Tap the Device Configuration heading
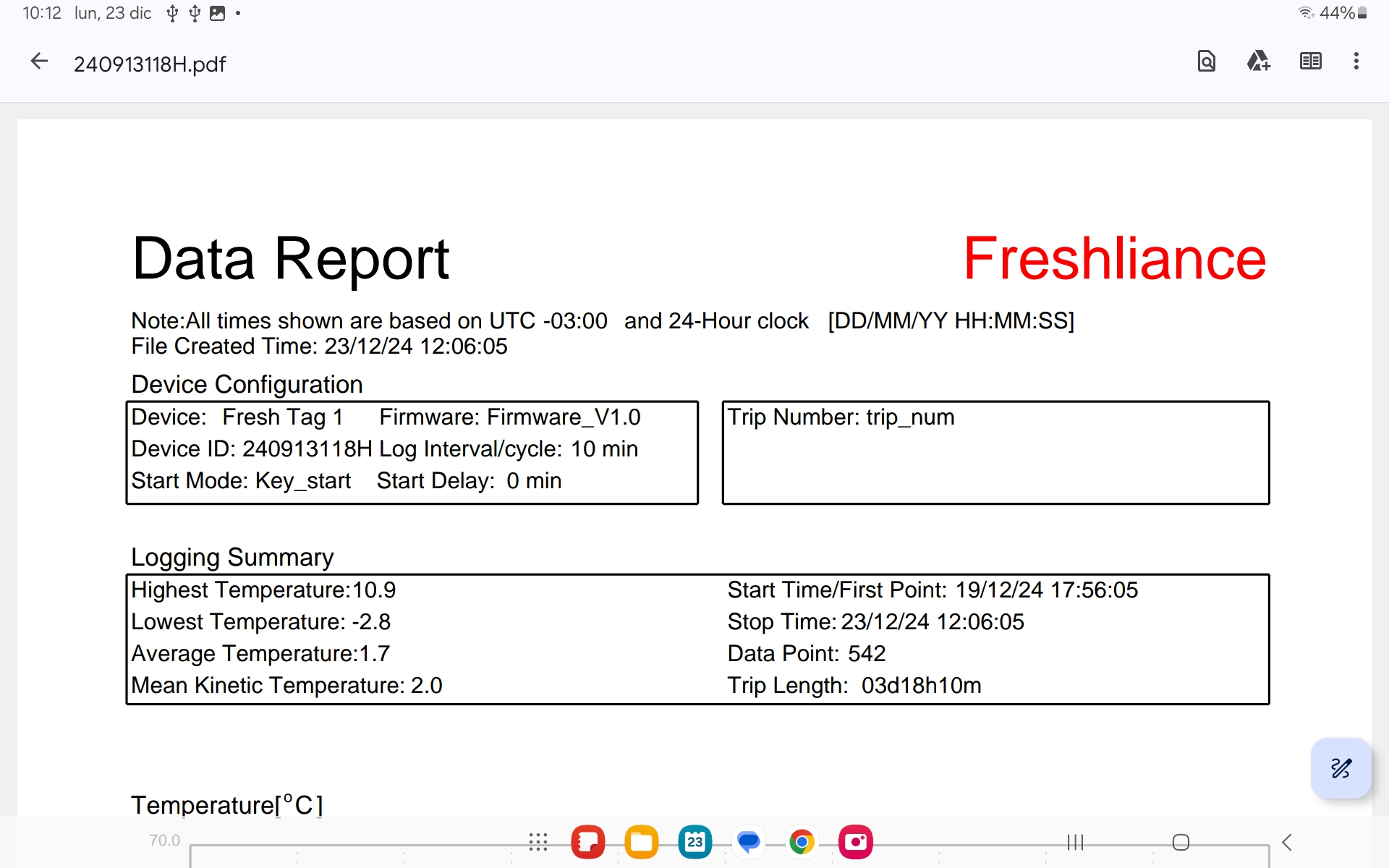Image resolution: width=1389 pixels, height=868 pixels. click(x=247, y=384)
